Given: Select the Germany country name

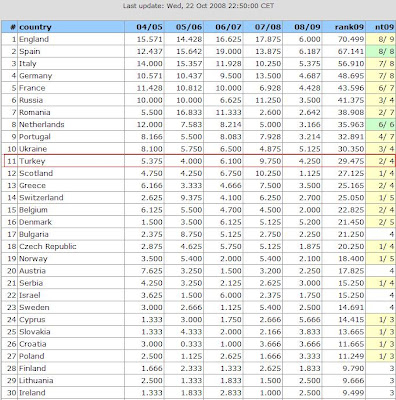Looking at the screenshot, I should coord(36,76).
